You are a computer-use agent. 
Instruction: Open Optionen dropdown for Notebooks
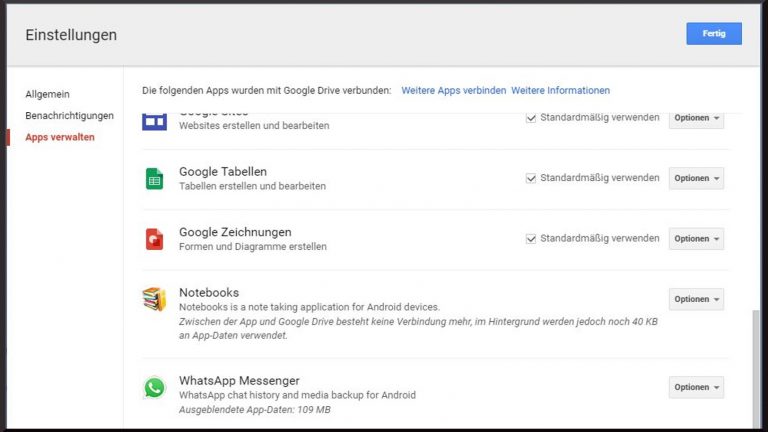tap(696, 299)
